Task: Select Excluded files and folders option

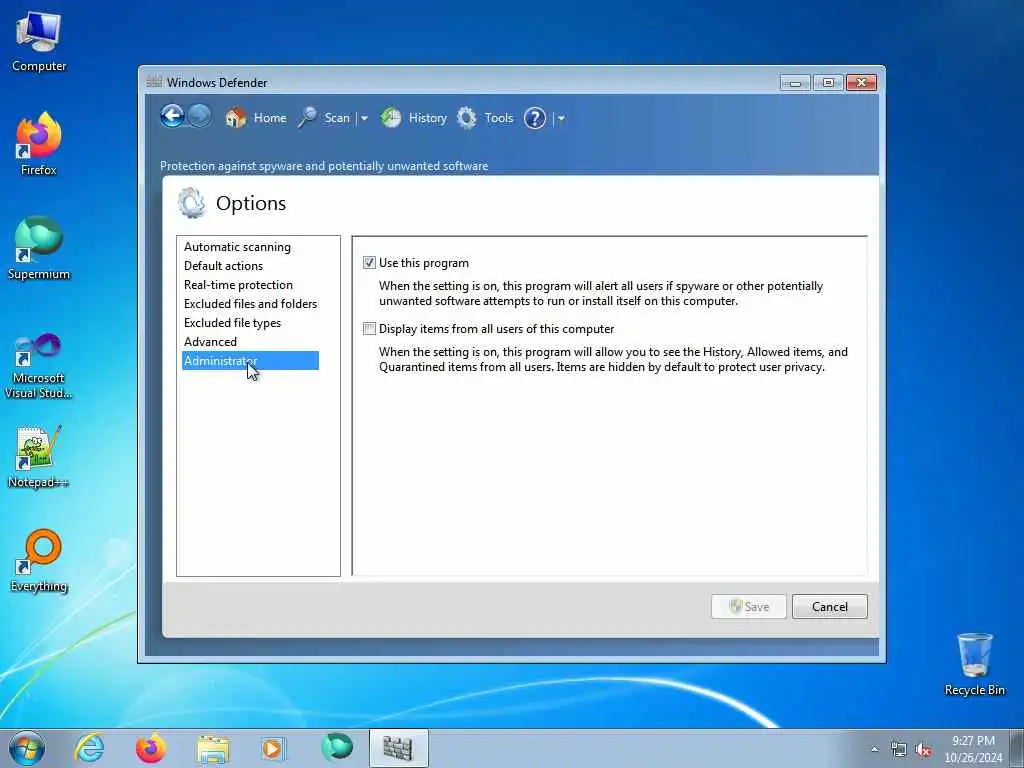Action: pyautogui.click(x=250, y=304)
